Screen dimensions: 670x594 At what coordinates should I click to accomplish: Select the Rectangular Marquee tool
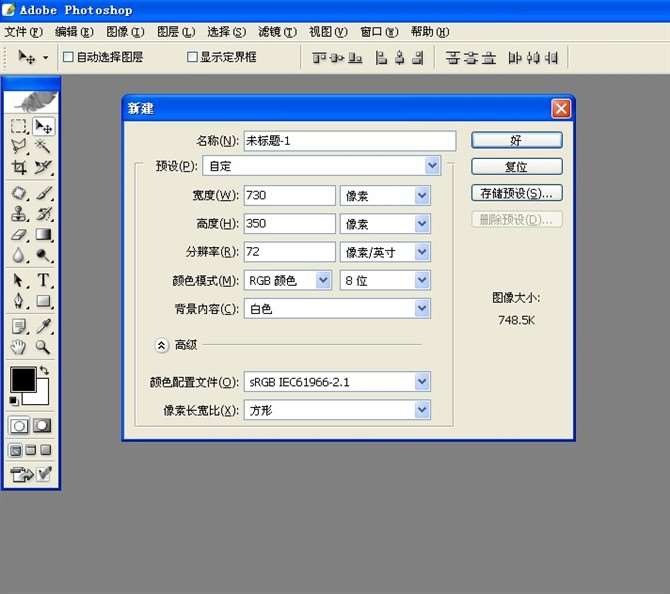point(18,126)
